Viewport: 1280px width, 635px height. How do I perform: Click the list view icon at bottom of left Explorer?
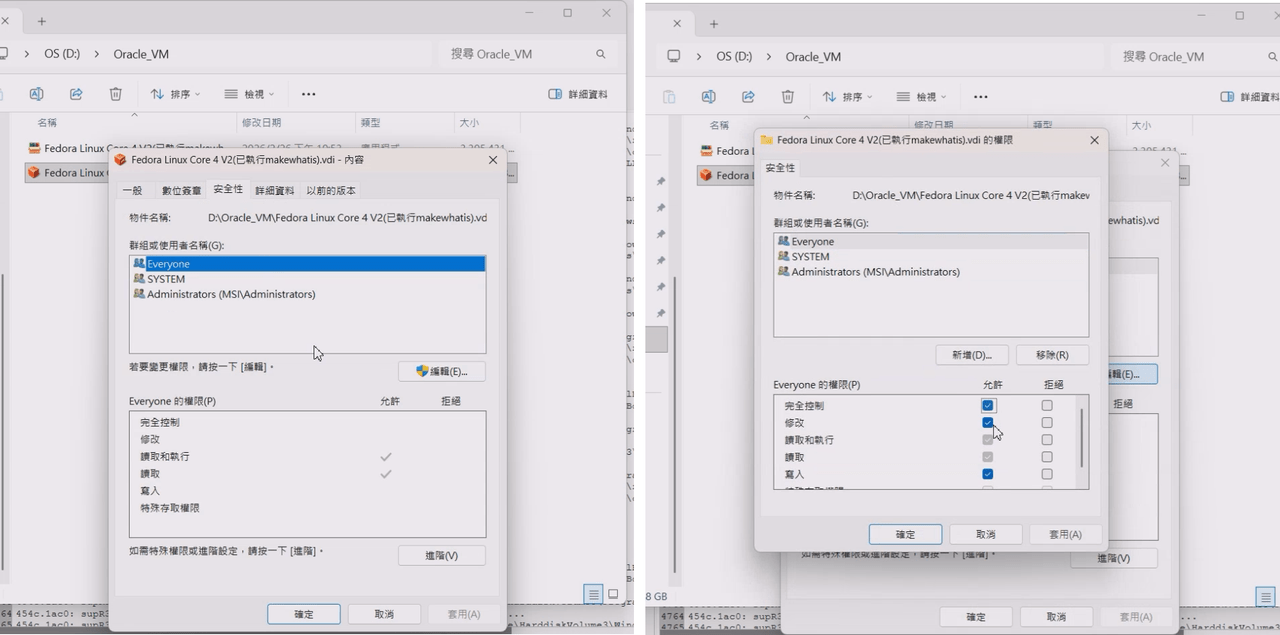(x=594, y=594)
